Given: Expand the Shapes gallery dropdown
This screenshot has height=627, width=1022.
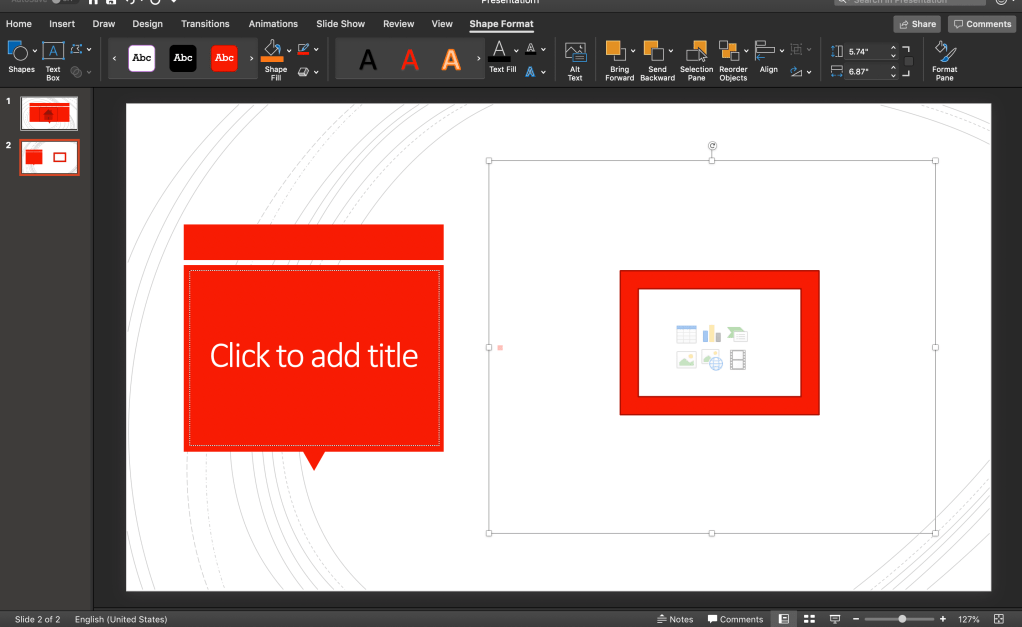Looking at the screenshot, I should tap(35, 50).
